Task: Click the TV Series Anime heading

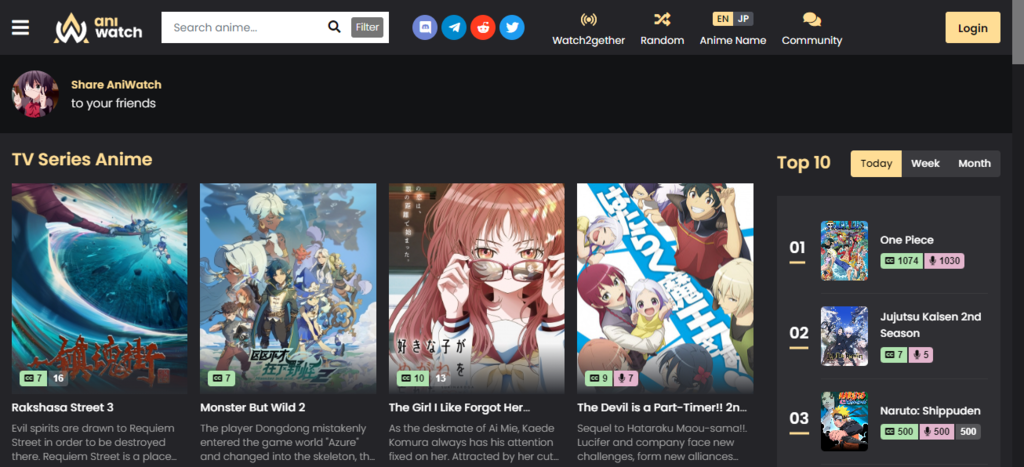Action: pos(82,159)
